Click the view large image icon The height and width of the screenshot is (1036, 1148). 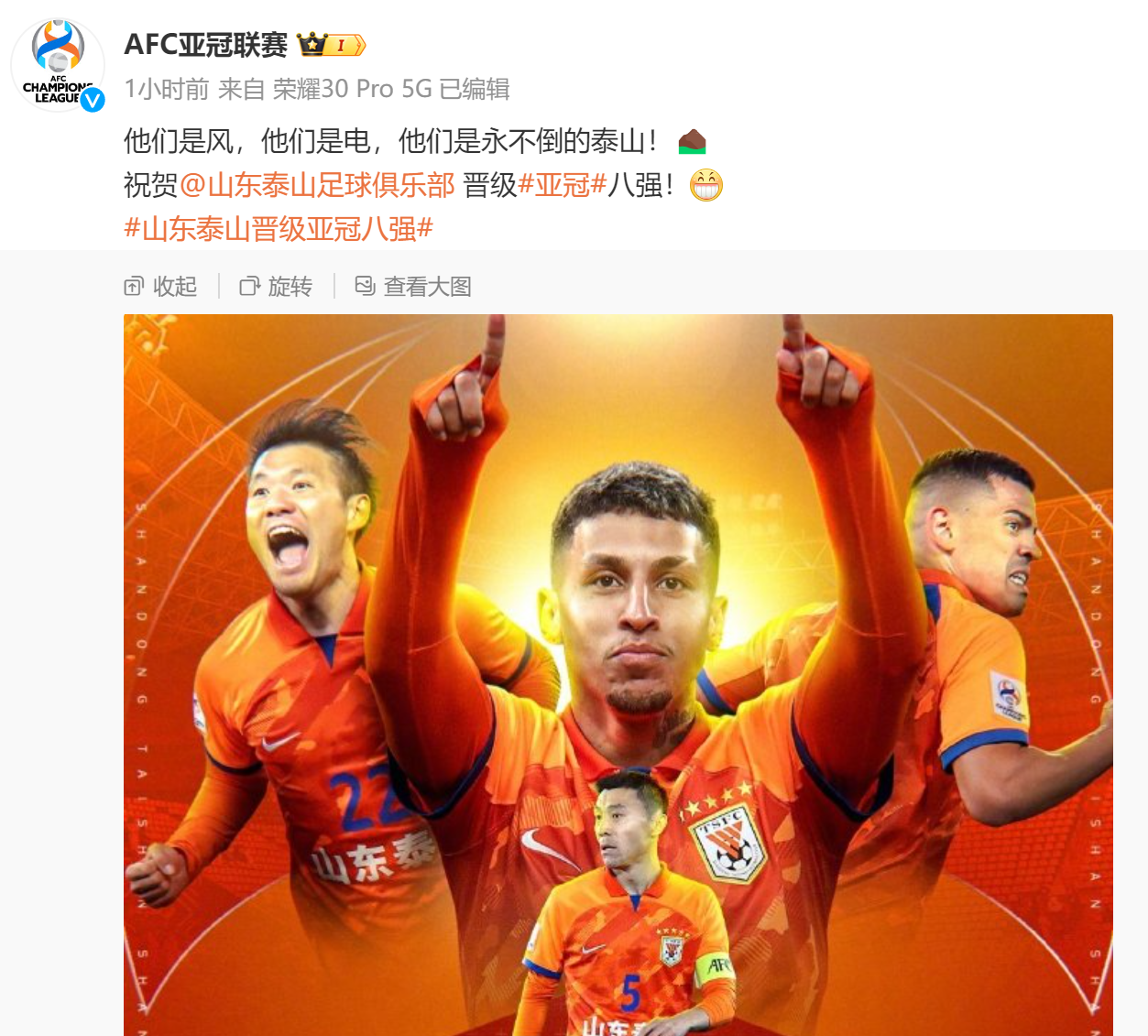tap(365, 286)
